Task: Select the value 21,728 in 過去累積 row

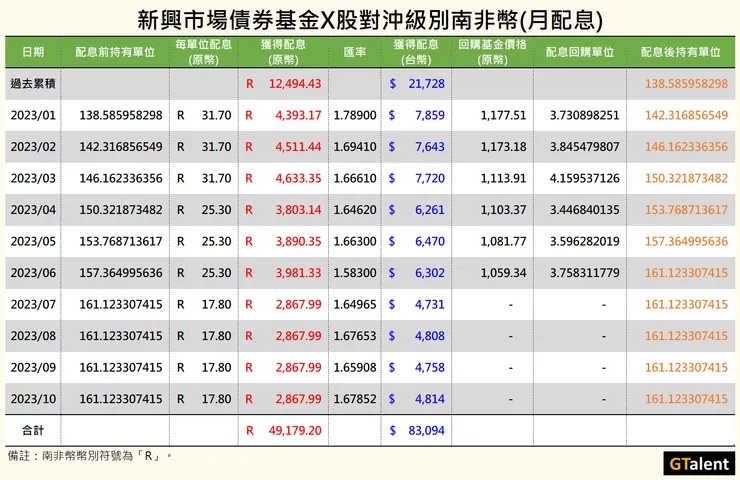Action: pyautogui.click(x=427, y=84)
